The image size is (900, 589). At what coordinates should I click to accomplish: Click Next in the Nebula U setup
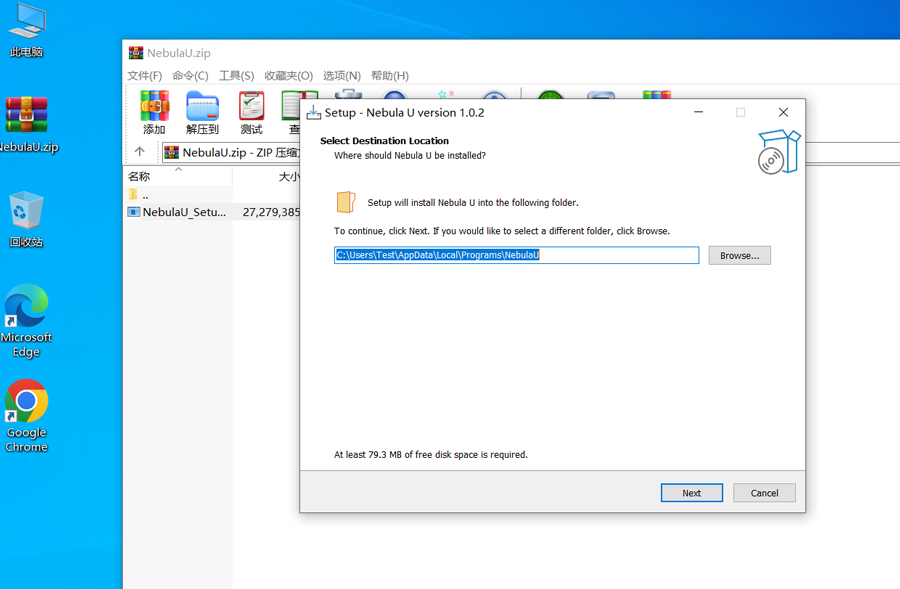692,493
